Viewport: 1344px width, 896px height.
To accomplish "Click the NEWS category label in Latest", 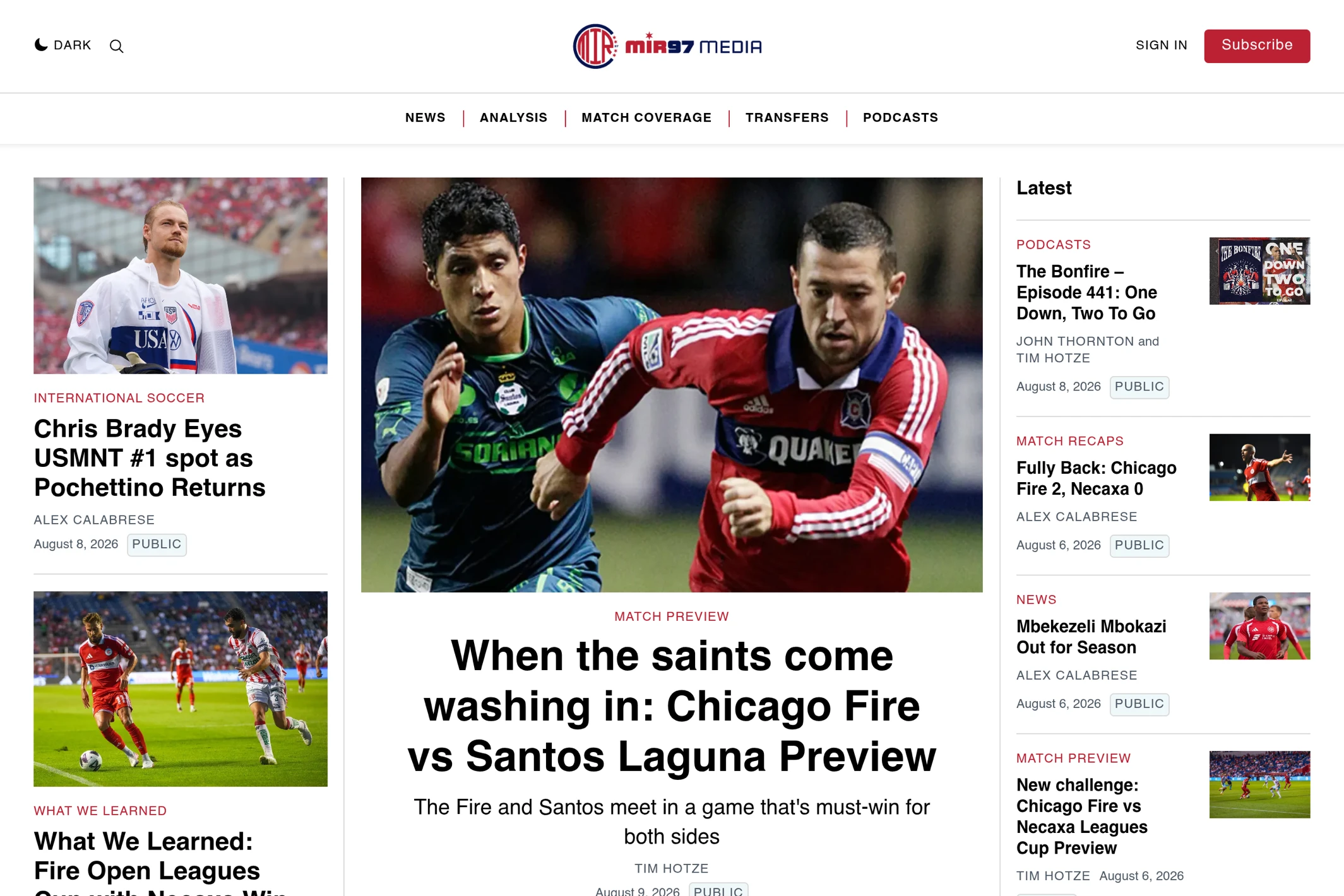I will (x=1036, y=599).
